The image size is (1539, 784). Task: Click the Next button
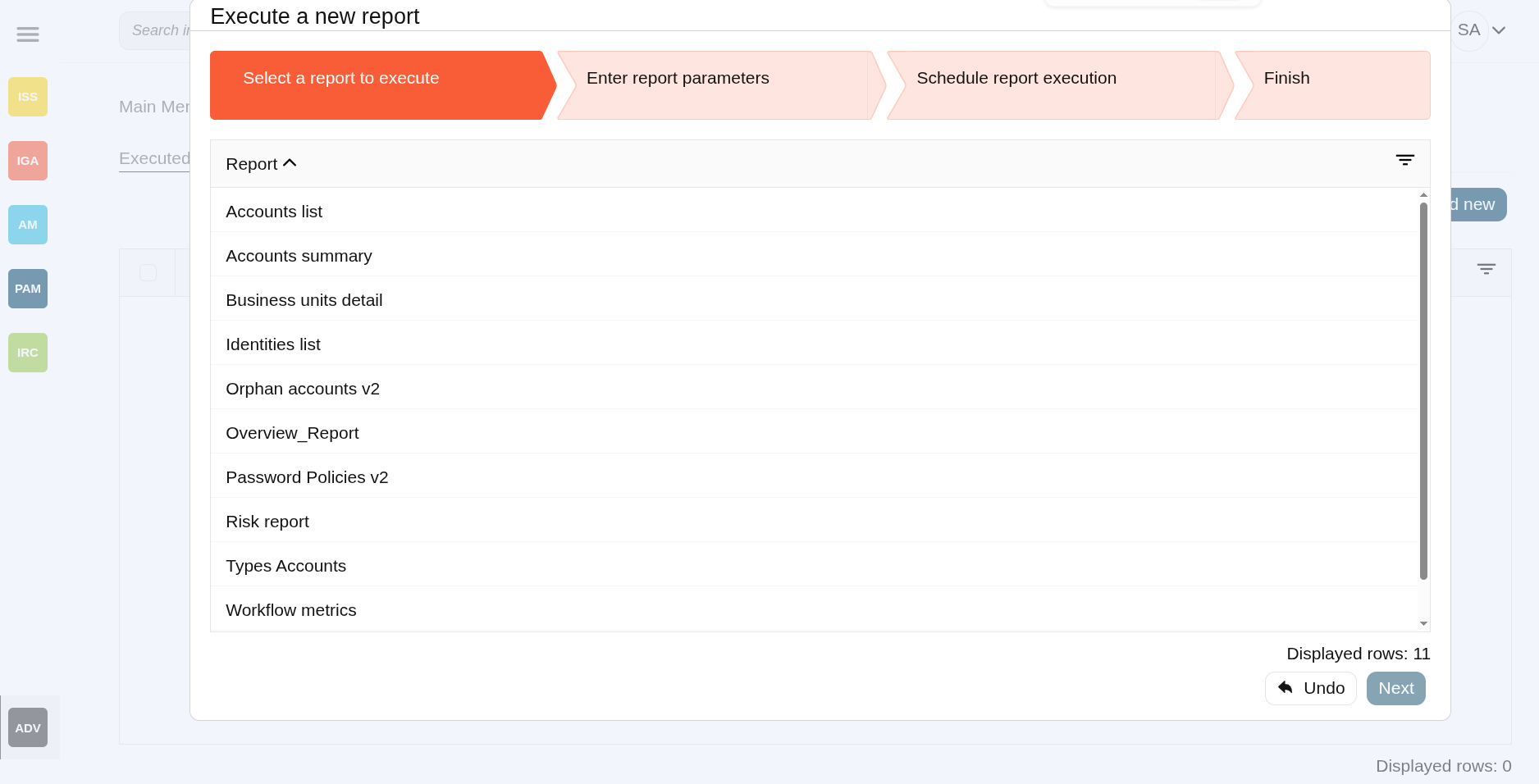click(1395, 688)
